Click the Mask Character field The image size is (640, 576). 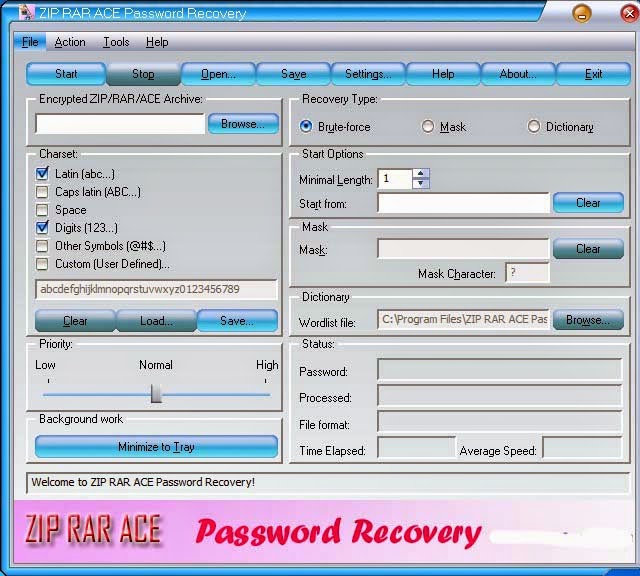point(528,273)
